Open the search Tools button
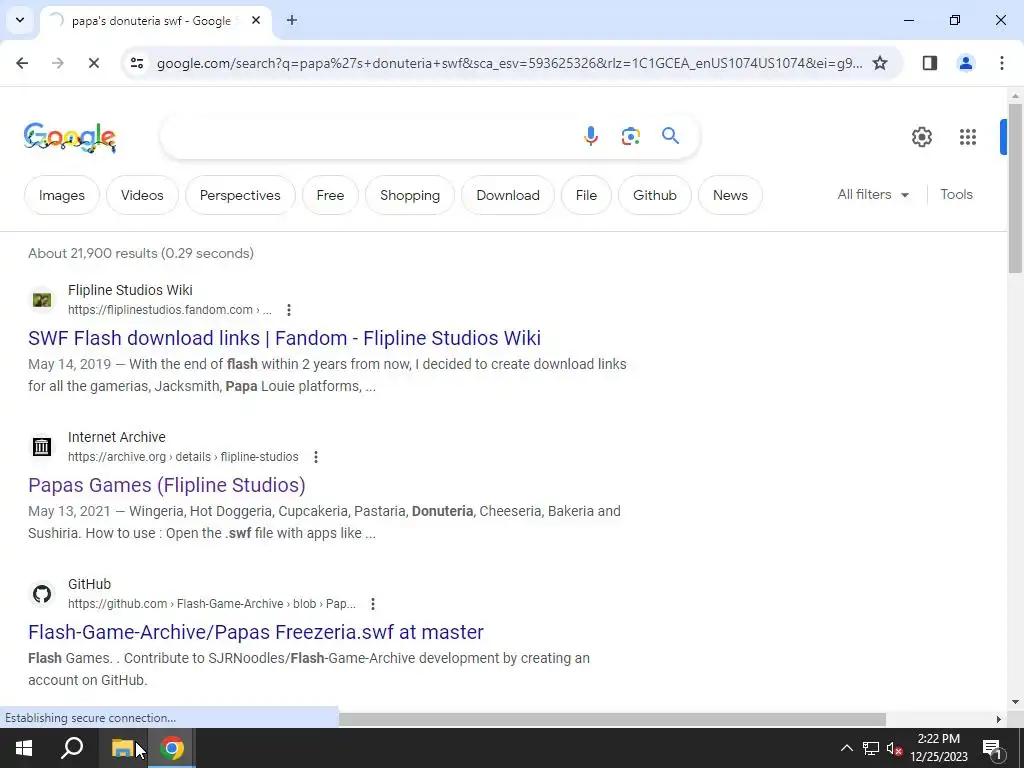 point(956,194)
